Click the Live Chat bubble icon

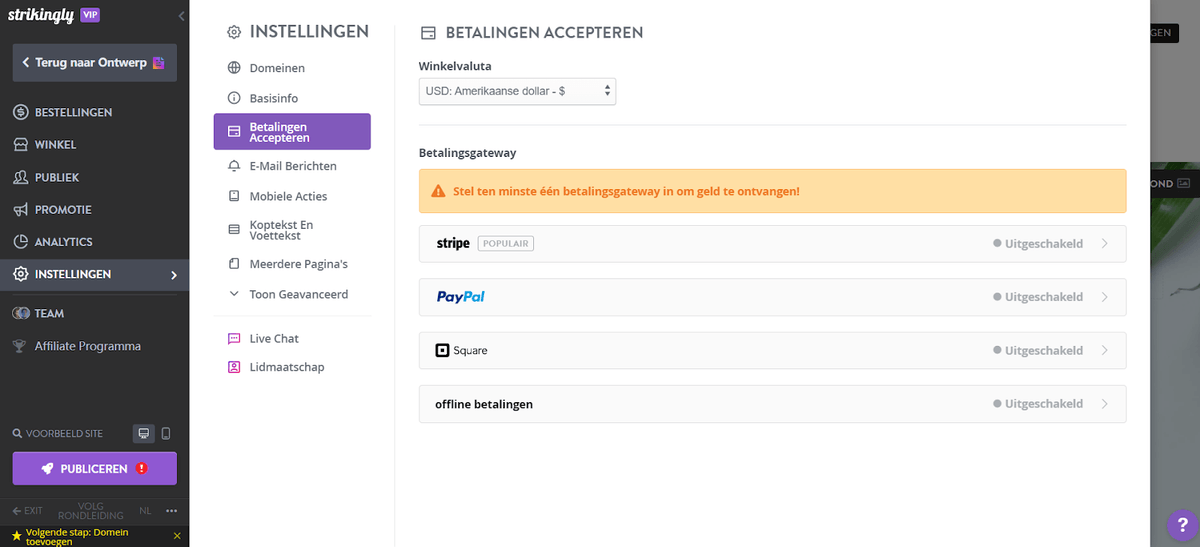[234, 338]
